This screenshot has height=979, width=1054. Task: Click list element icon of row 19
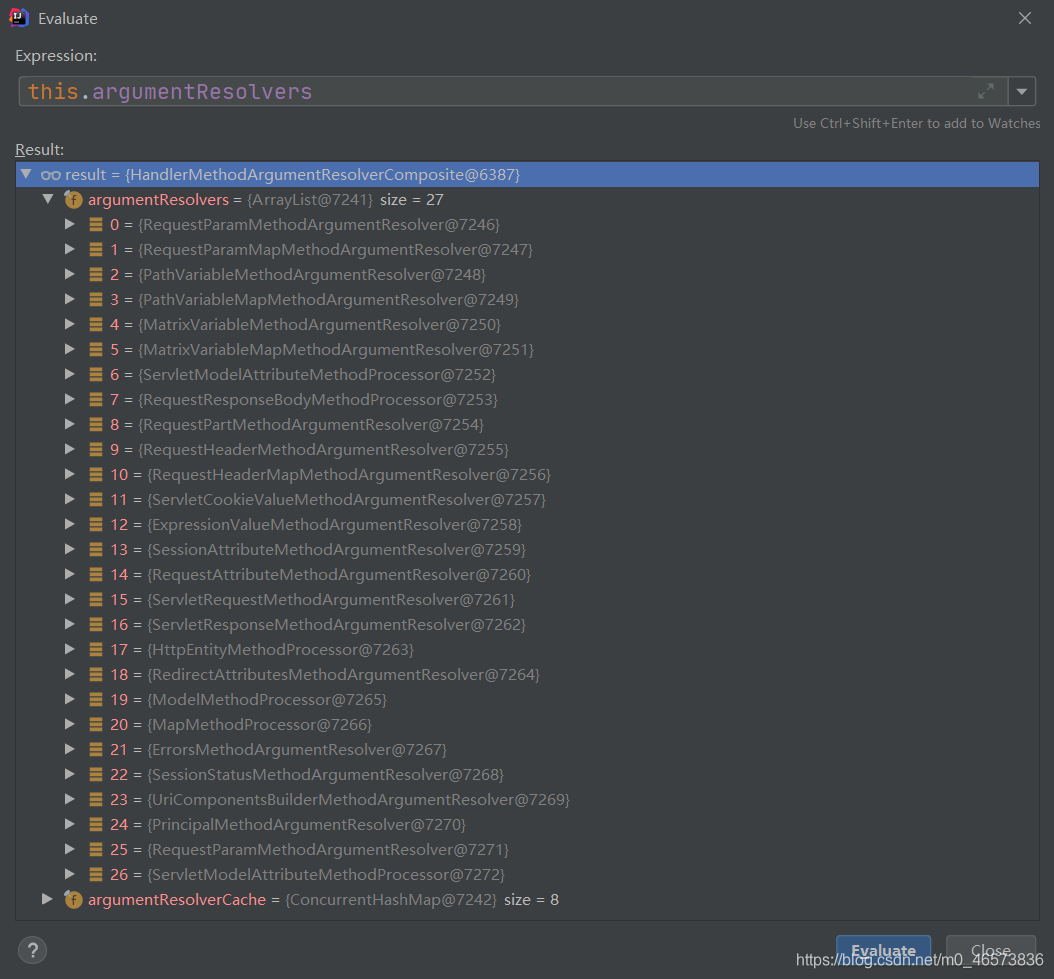point(96,699)
